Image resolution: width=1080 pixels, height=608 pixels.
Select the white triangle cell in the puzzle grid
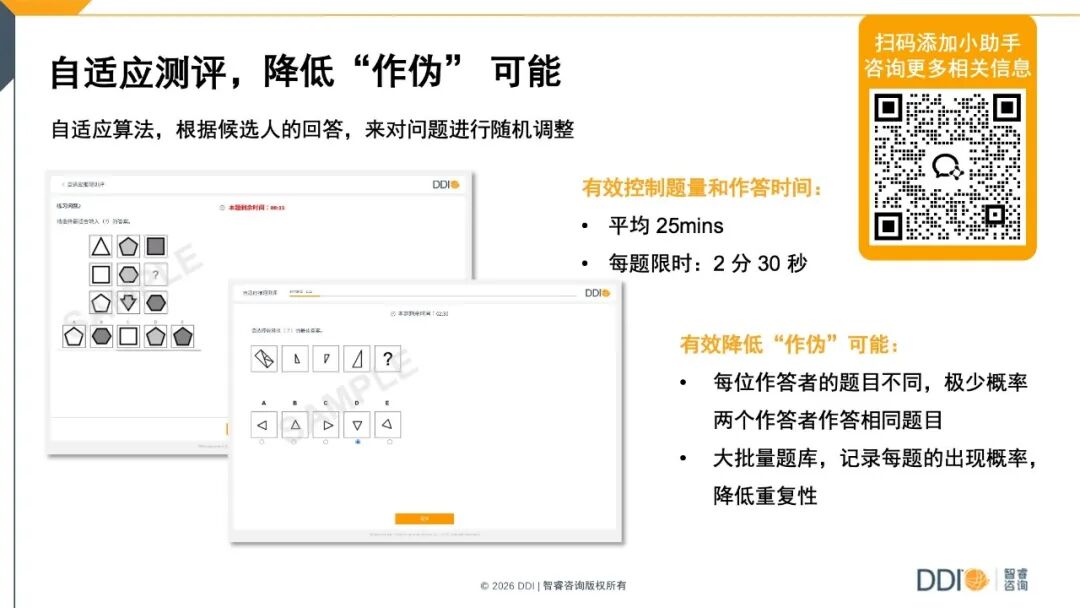click(x=101, y=247)
